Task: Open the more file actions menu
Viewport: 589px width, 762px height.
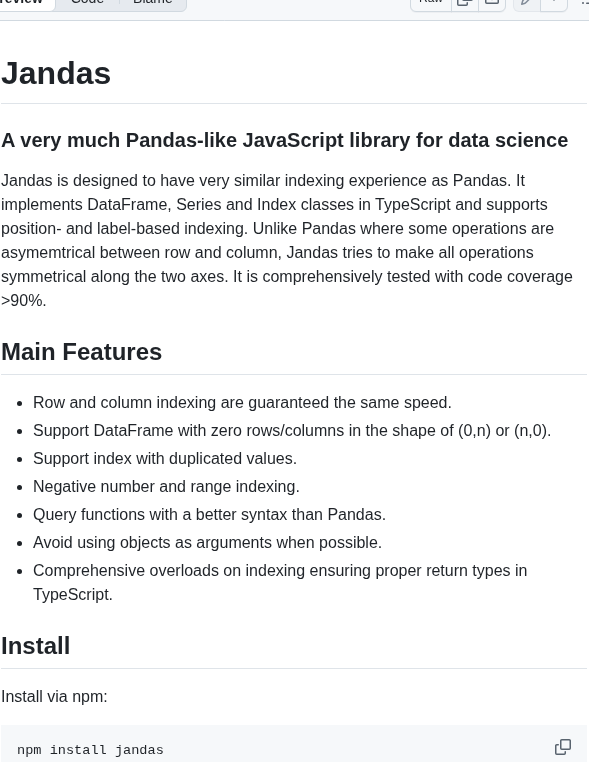Action: [585, 2]
